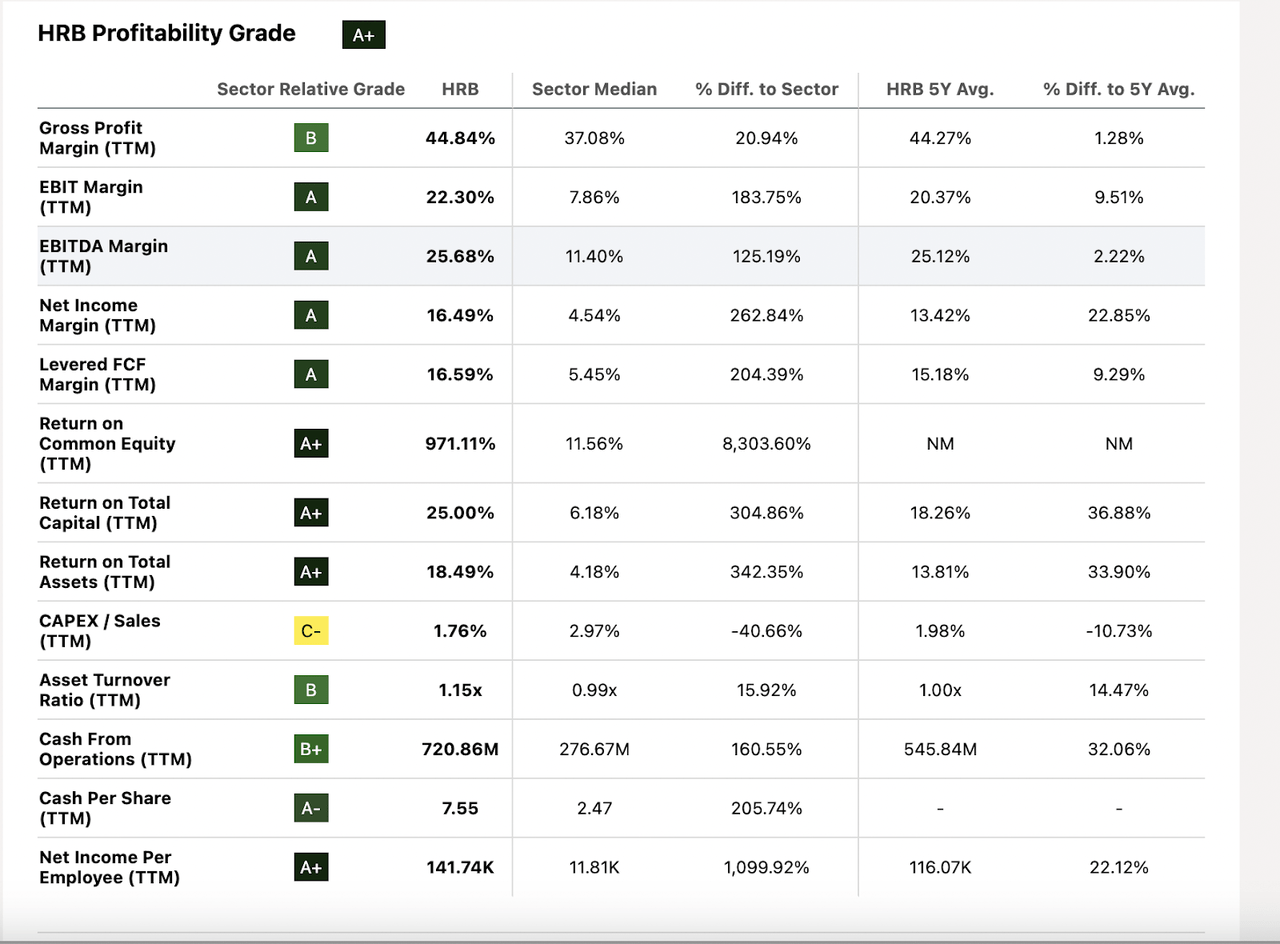Select the 720.86M cash from operations value
Viewport: 1280px width, 944px height.
460,748
